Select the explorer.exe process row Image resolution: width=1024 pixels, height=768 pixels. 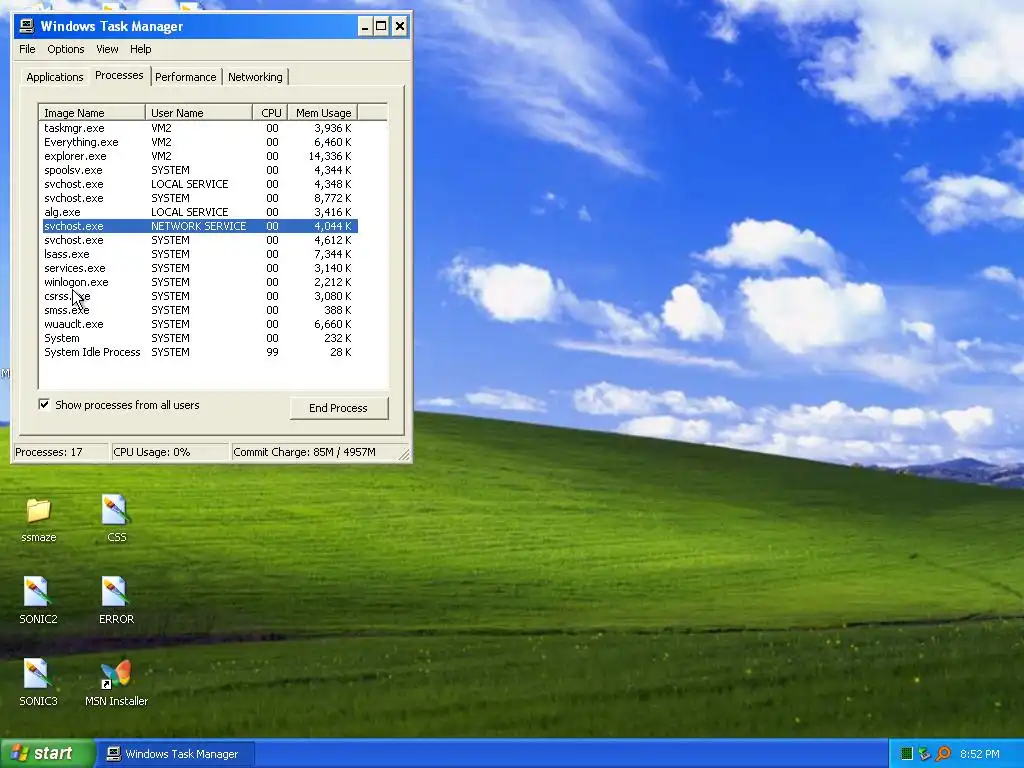[200, 156]
